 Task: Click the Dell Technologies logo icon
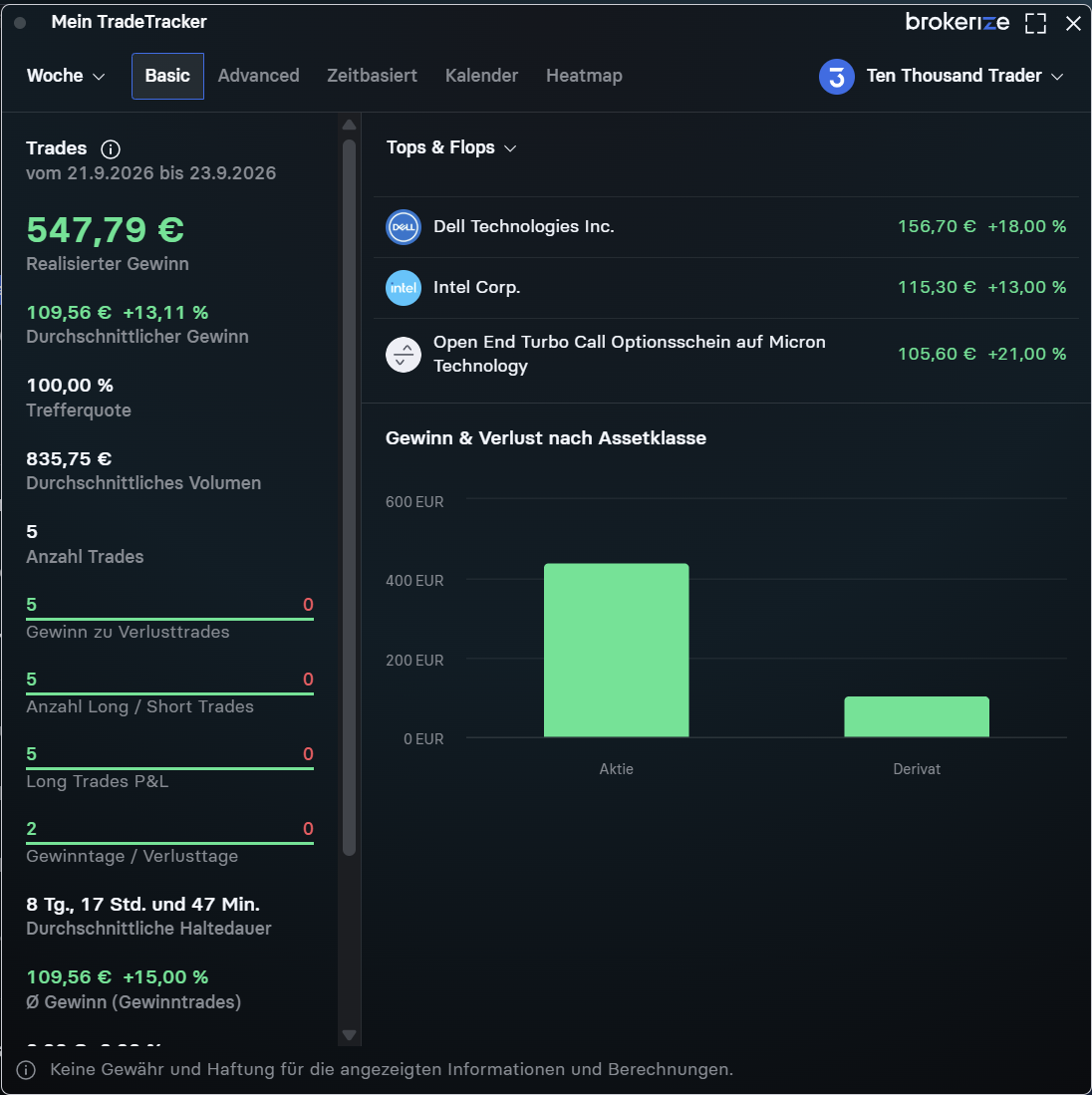(x=403, y=227)
